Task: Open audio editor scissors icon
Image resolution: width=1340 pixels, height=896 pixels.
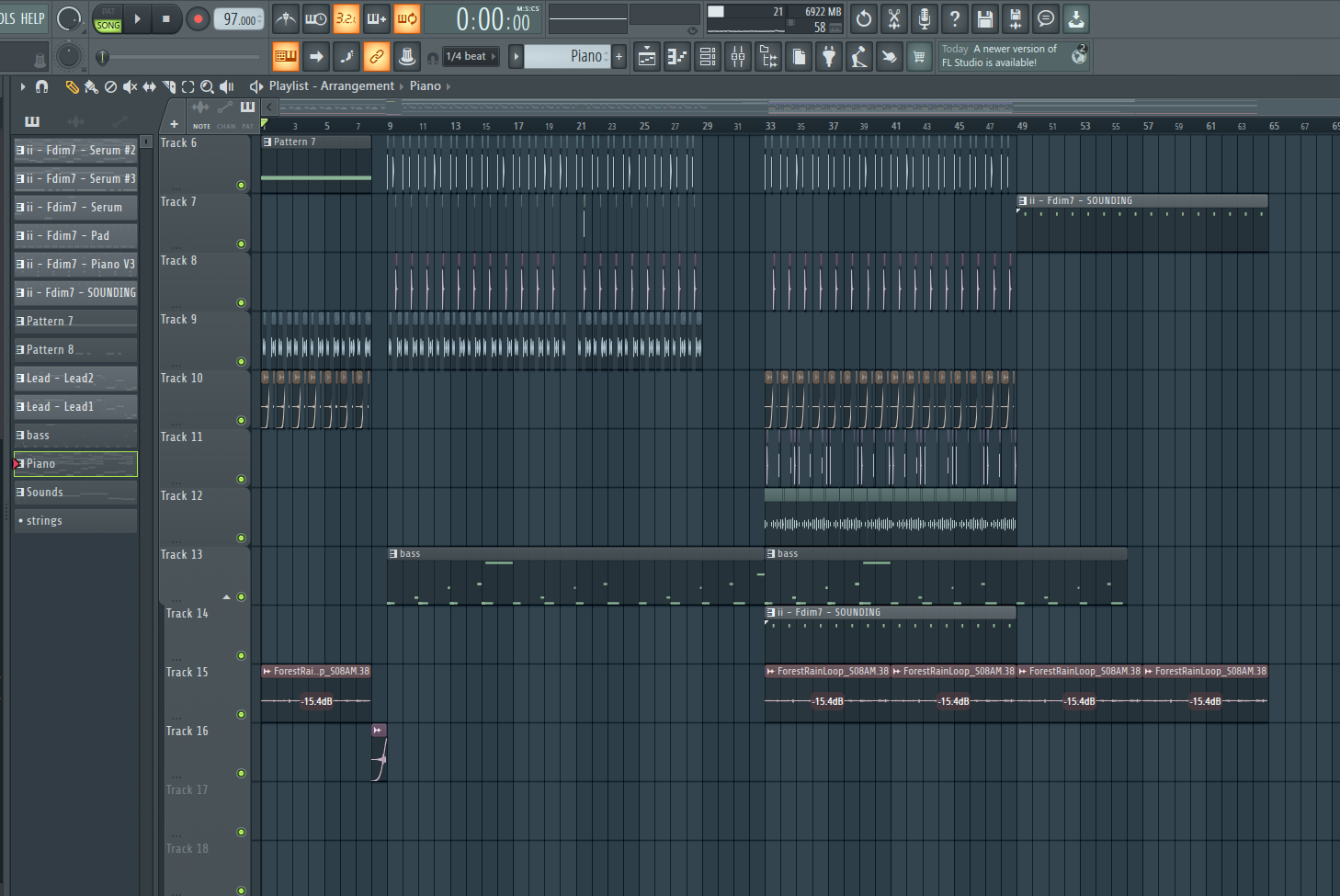Action: [894, 18]
